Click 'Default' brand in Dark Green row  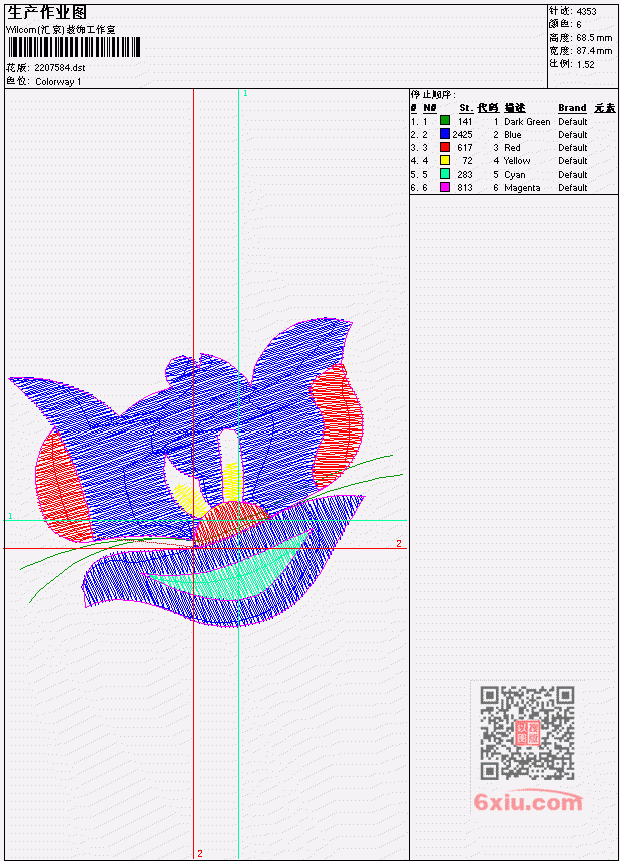point(573,122)
